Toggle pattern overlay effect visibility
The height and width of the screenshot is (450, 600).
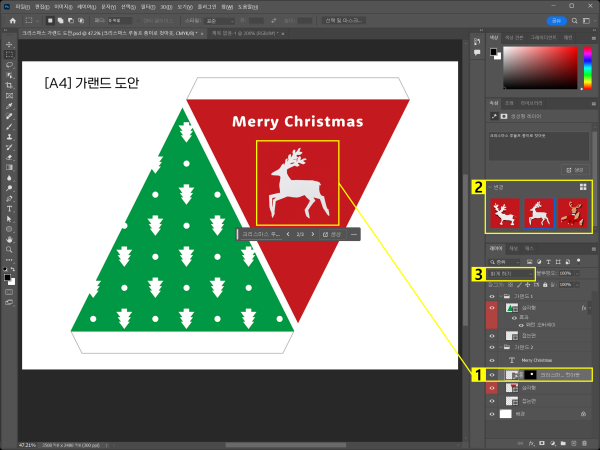click(x=521, y=325)
